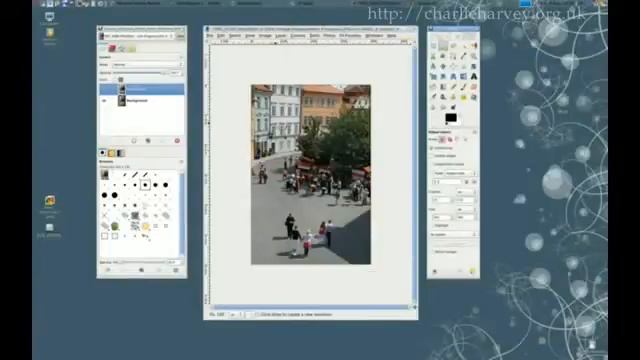Click the fixed aspect ratio input field

pyautogui.click(x=447, y=182)
